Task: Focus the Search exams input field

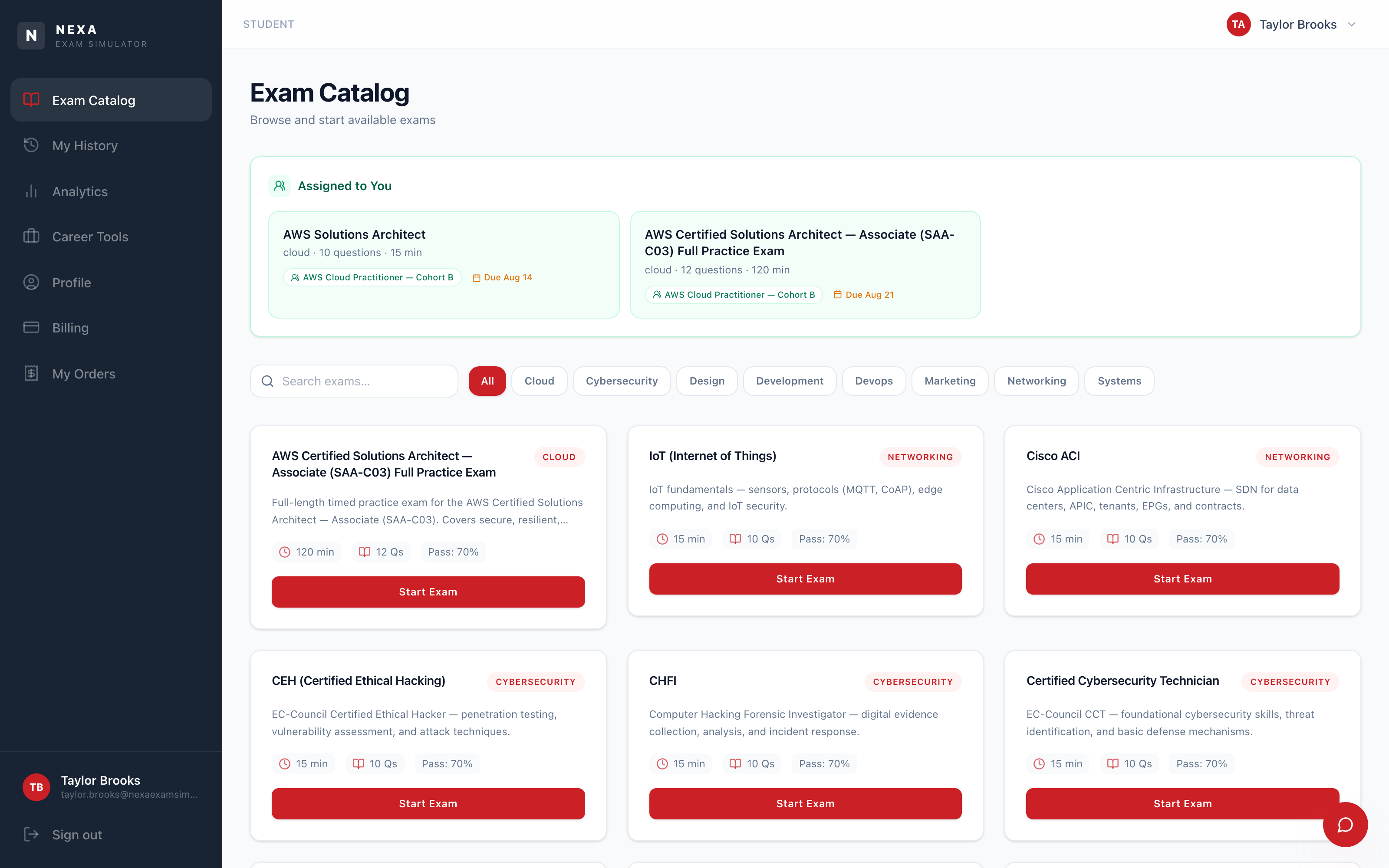Action: coord(354,381)
